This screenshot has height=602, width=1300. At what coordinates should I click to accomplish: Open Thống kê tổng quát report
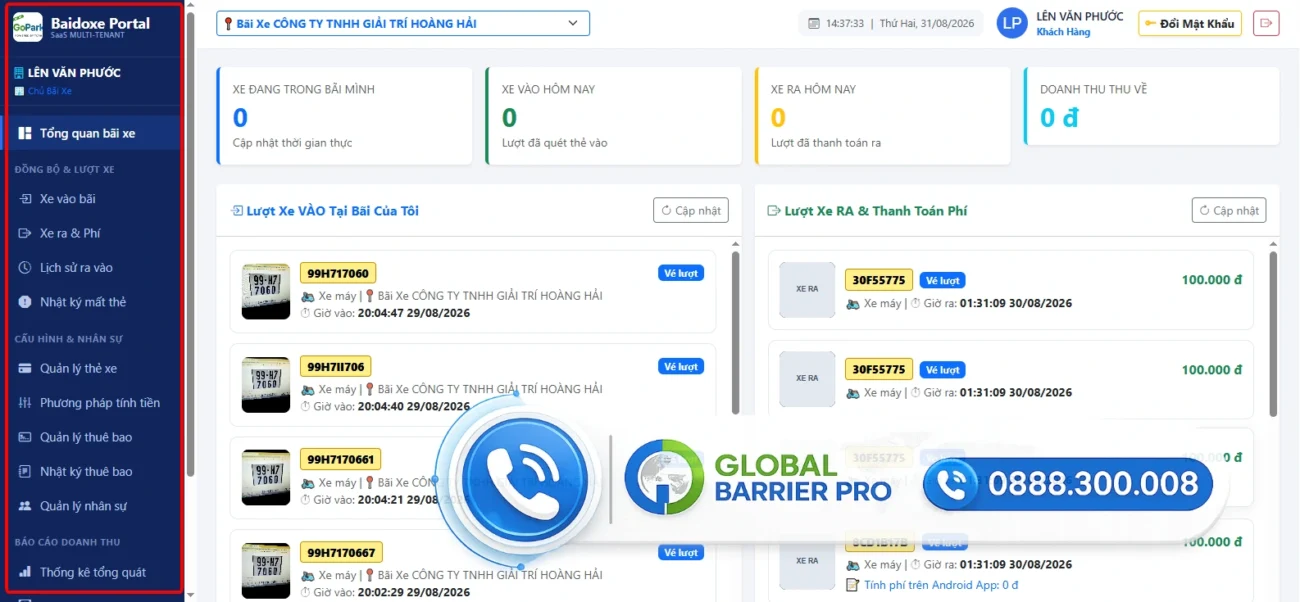pyautogui.click(x=92, y=573)
